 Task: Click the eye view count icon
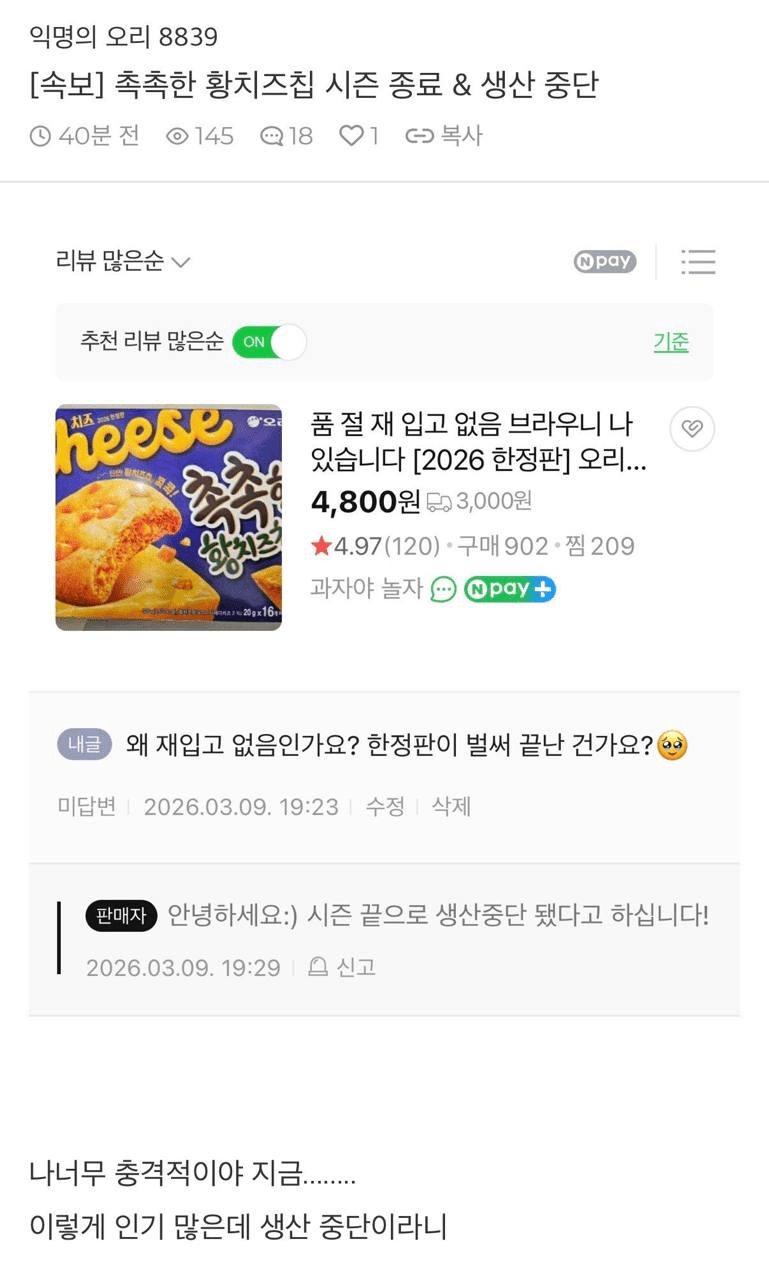click(x=177, y=136)
